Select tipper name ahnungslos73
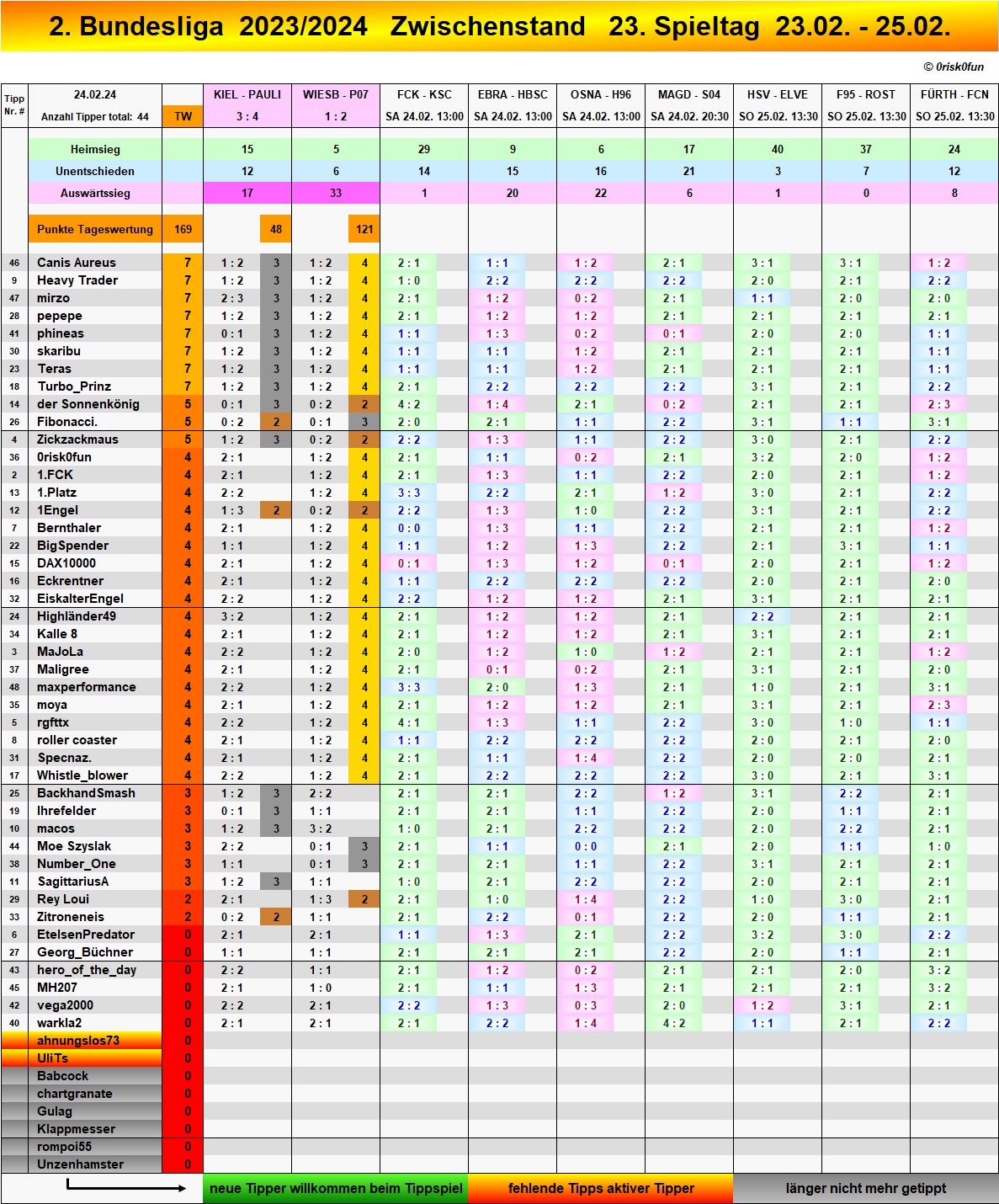Viewport: 999px width, 1204px height. tap(78, 1041)
